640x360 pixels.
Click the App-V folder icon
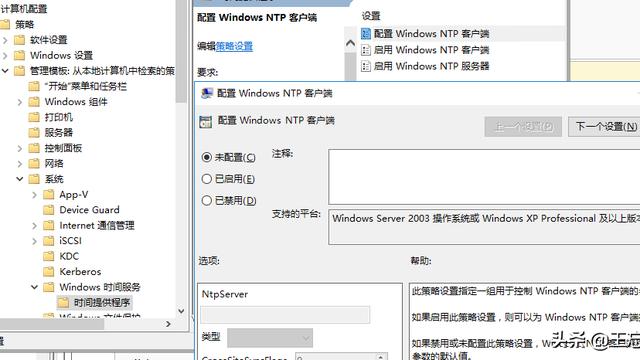(49, 194)
